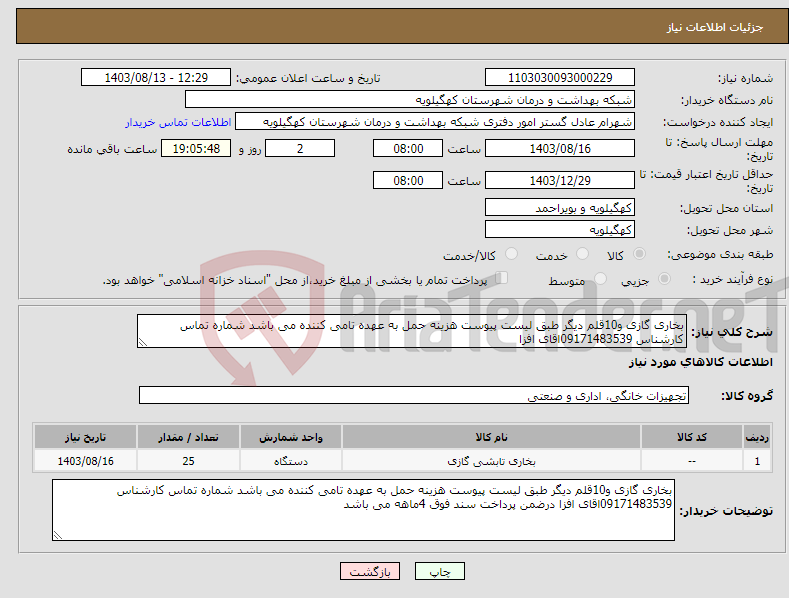Viewport: 789px width, 598px height.
Task: Click the need number field 1103030093000229
Action: (560, 78)
